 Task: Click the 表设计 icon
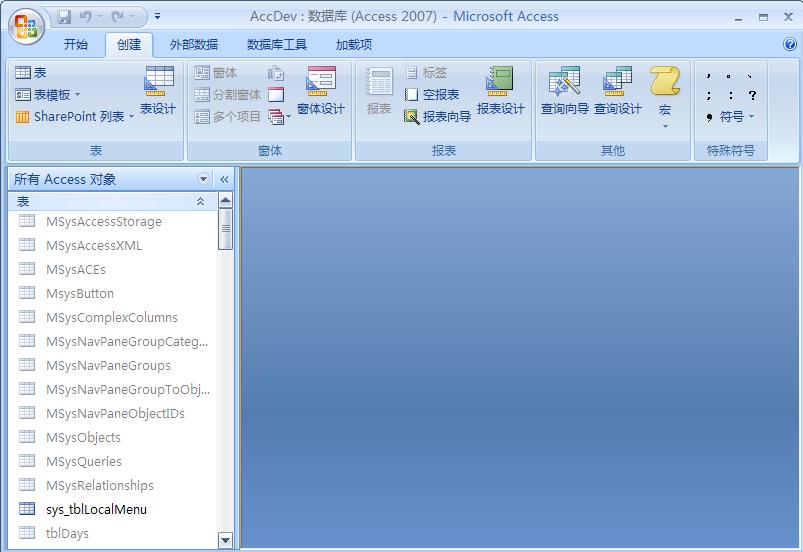coord(158,90)
